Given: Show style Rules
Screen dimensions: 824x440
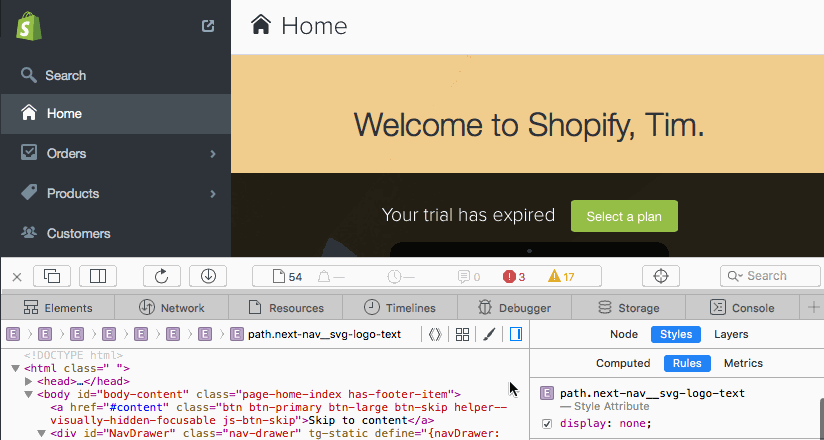Looking at the screenshot, I should pyautogui.click(x=687, y=363).
